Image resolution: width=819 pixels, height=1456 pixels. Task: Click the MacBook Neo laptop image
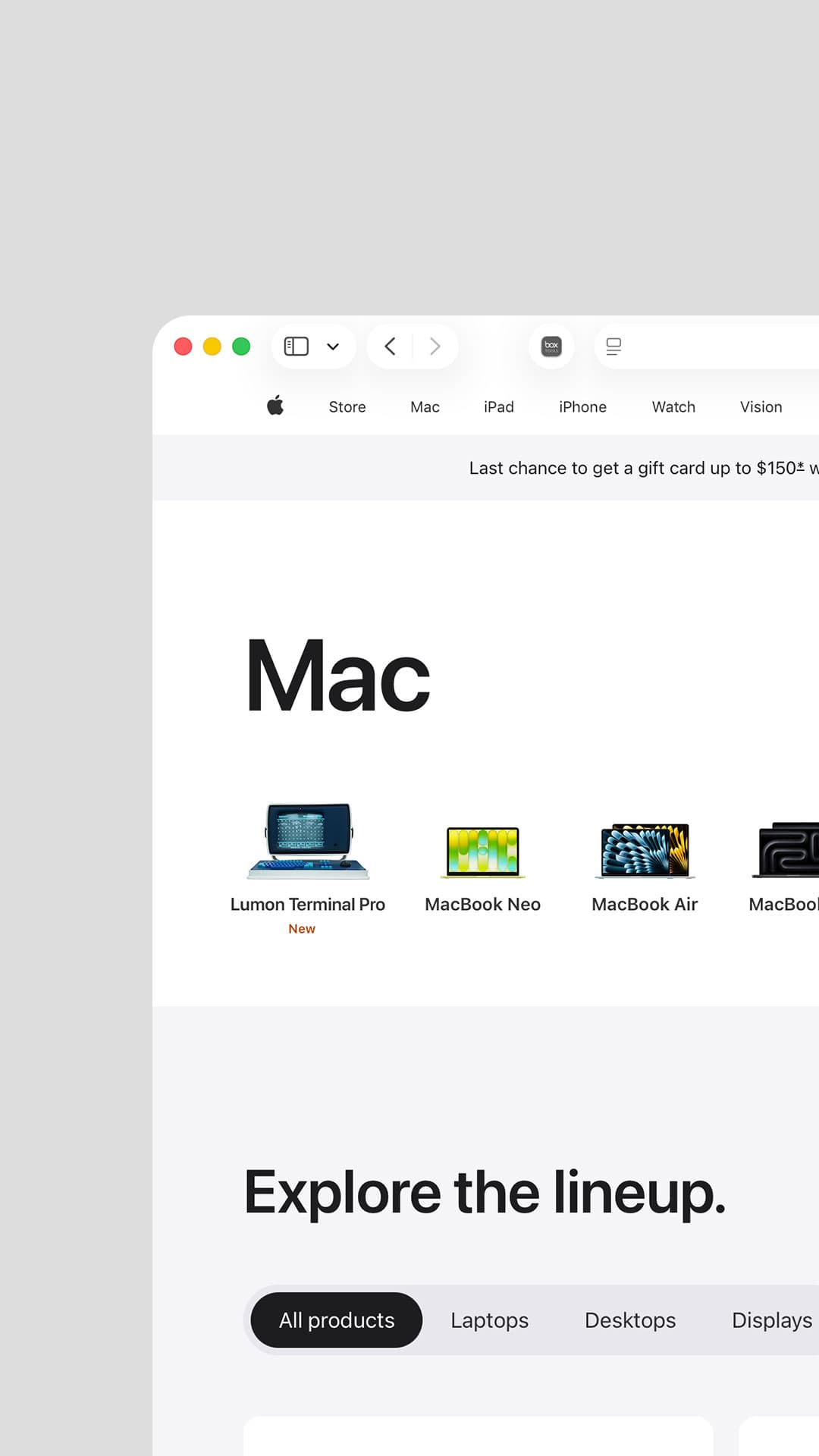point(483,852)
